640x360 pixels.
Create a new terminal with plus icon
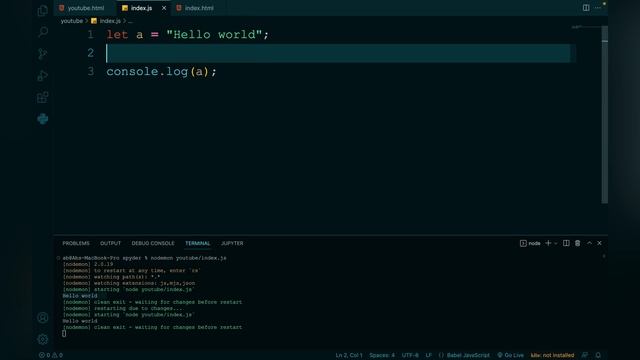548,243
